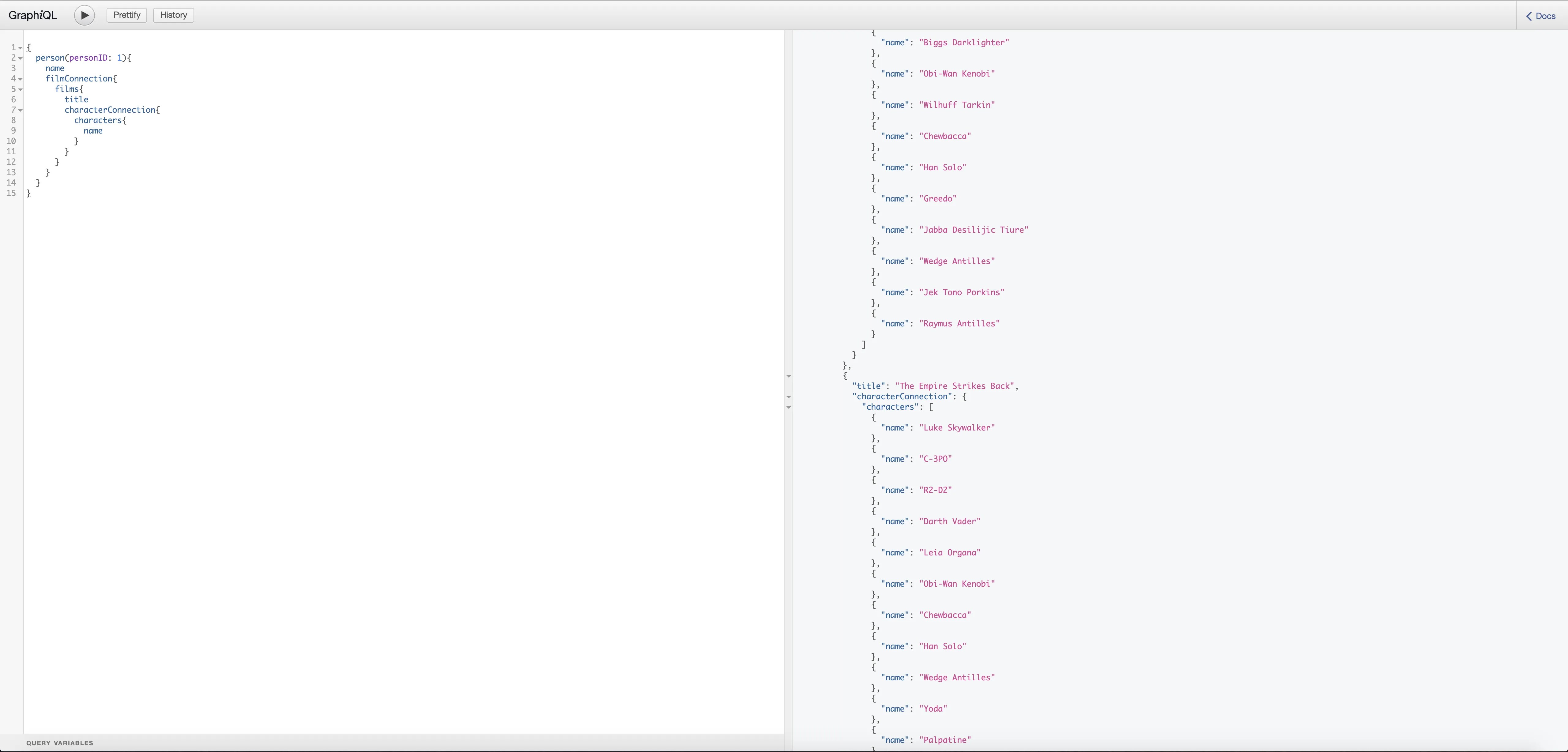Click "Obi-Wan Kenobi" below Leia Organa
1568x752 pixels.
pos(957,584)
